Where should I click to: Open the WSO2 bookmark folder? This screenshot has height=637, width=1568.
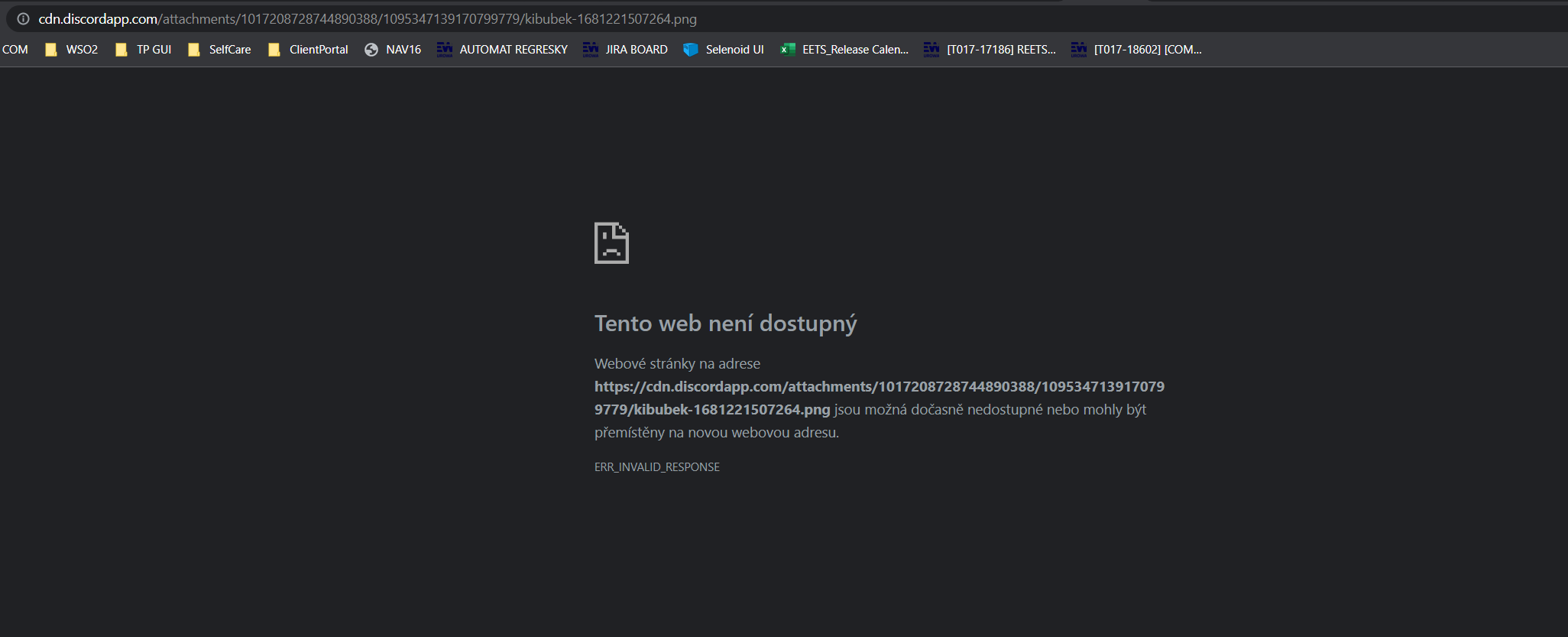72,50
